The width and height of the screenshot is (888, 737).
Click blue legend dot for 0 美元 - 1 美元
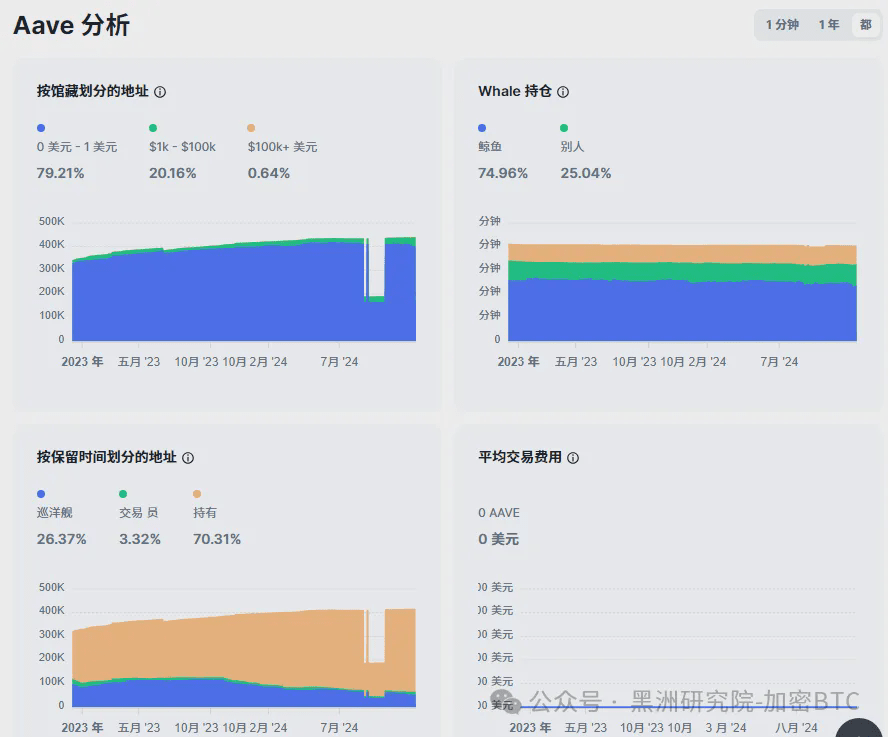[x=41, y=128]
